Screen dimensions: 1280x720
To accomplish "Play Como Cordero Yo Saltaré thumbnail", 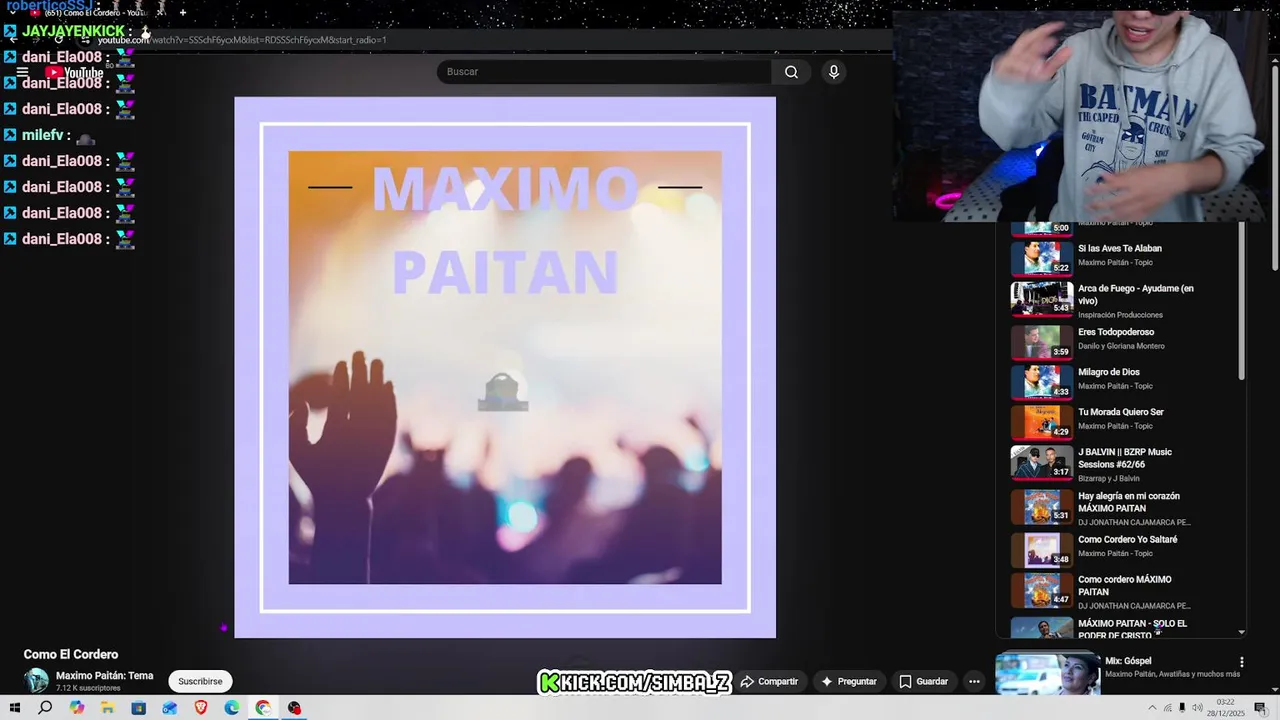I will tap(1041, 549).
